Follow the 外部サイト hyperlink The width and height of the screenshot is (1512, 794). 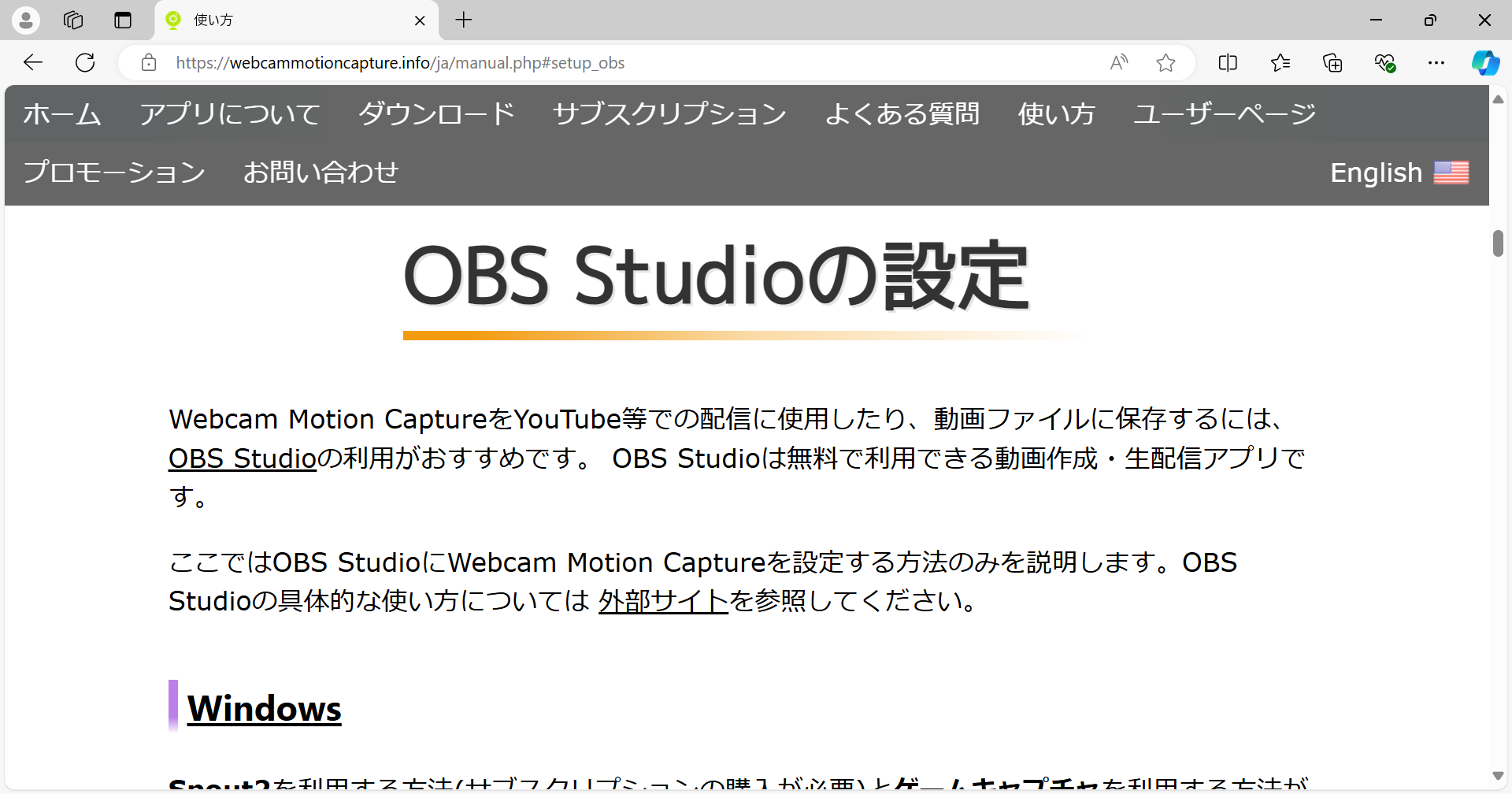click(663, 601)
